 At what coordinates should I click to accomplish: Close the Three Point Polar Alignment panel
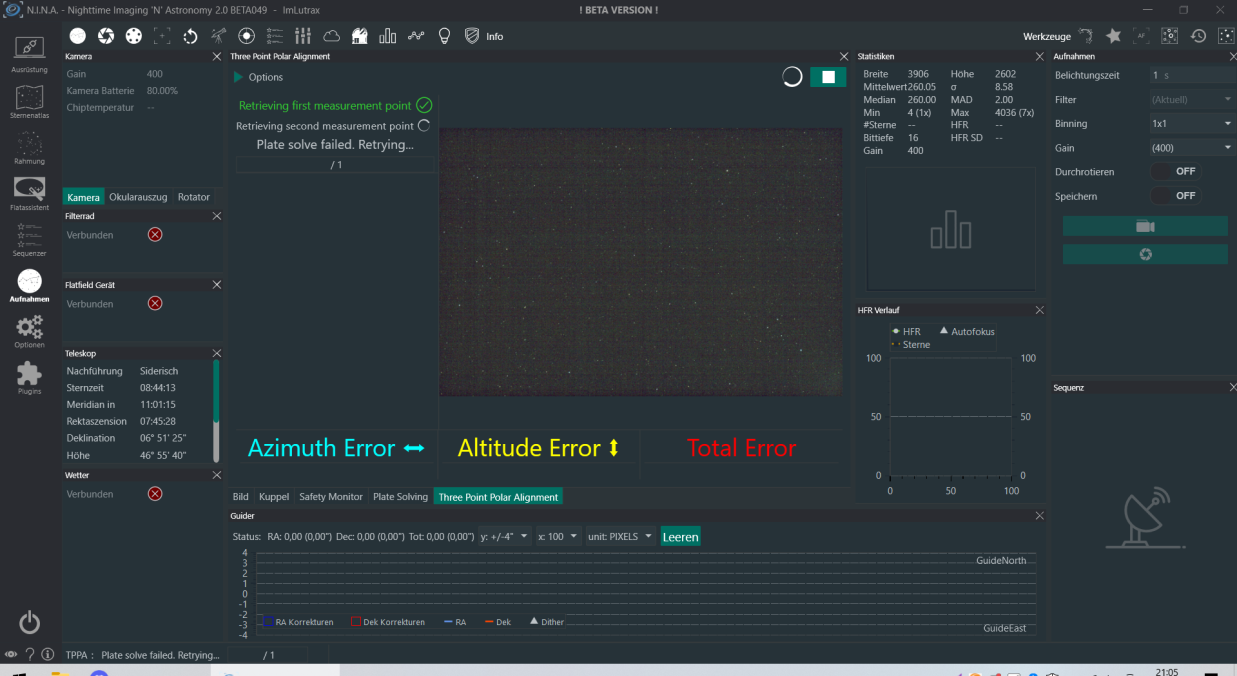(x=843, y=57)
